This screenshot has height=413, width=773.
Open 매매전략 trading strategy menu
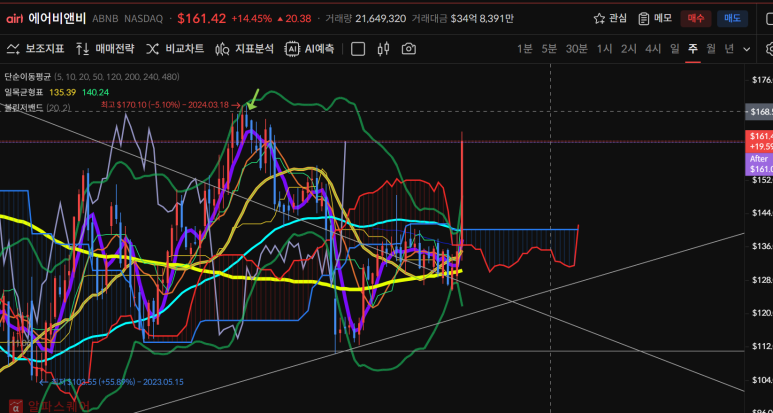click(105, 49)
